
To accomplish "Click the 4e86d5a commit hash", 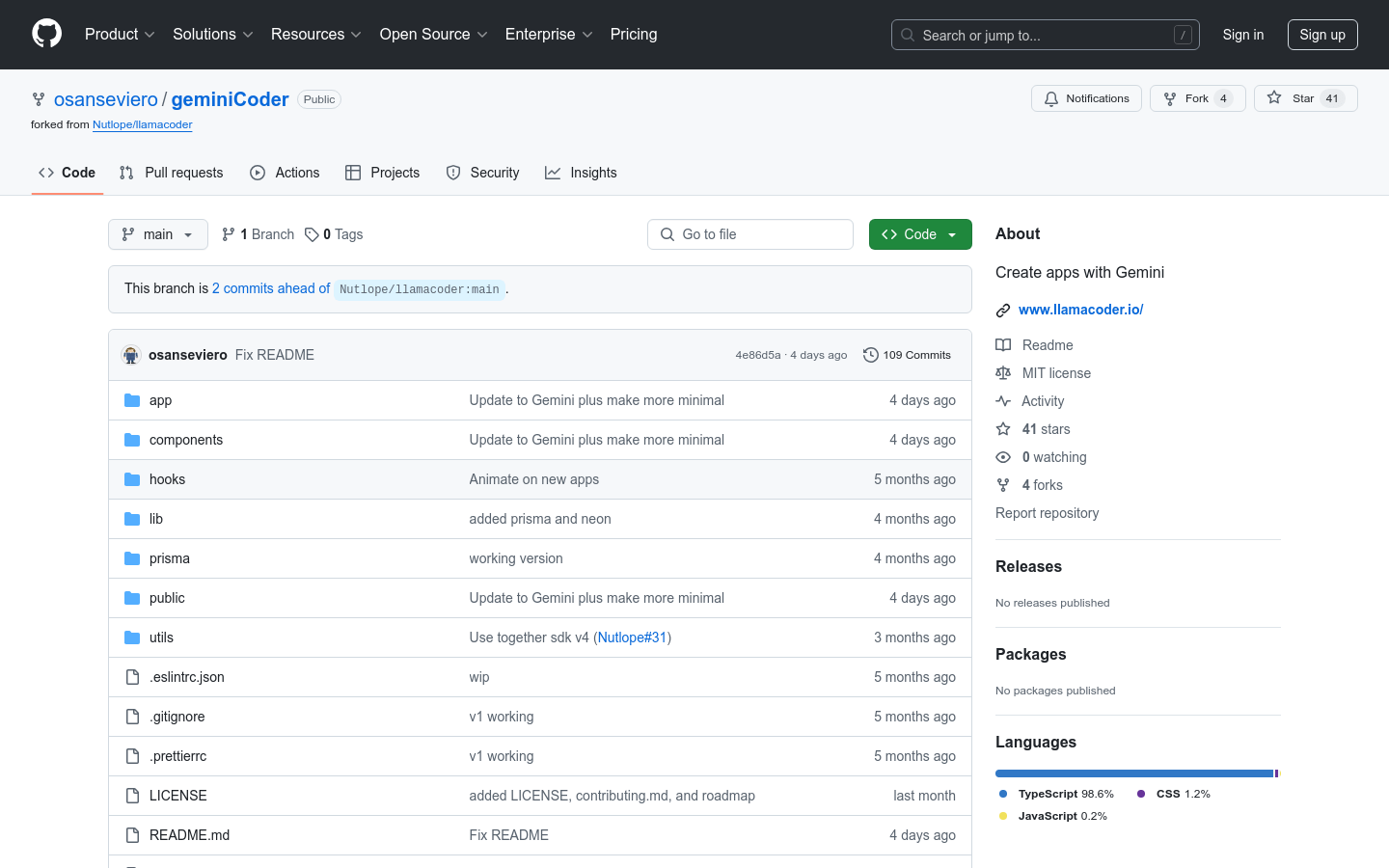I will 758,355.
